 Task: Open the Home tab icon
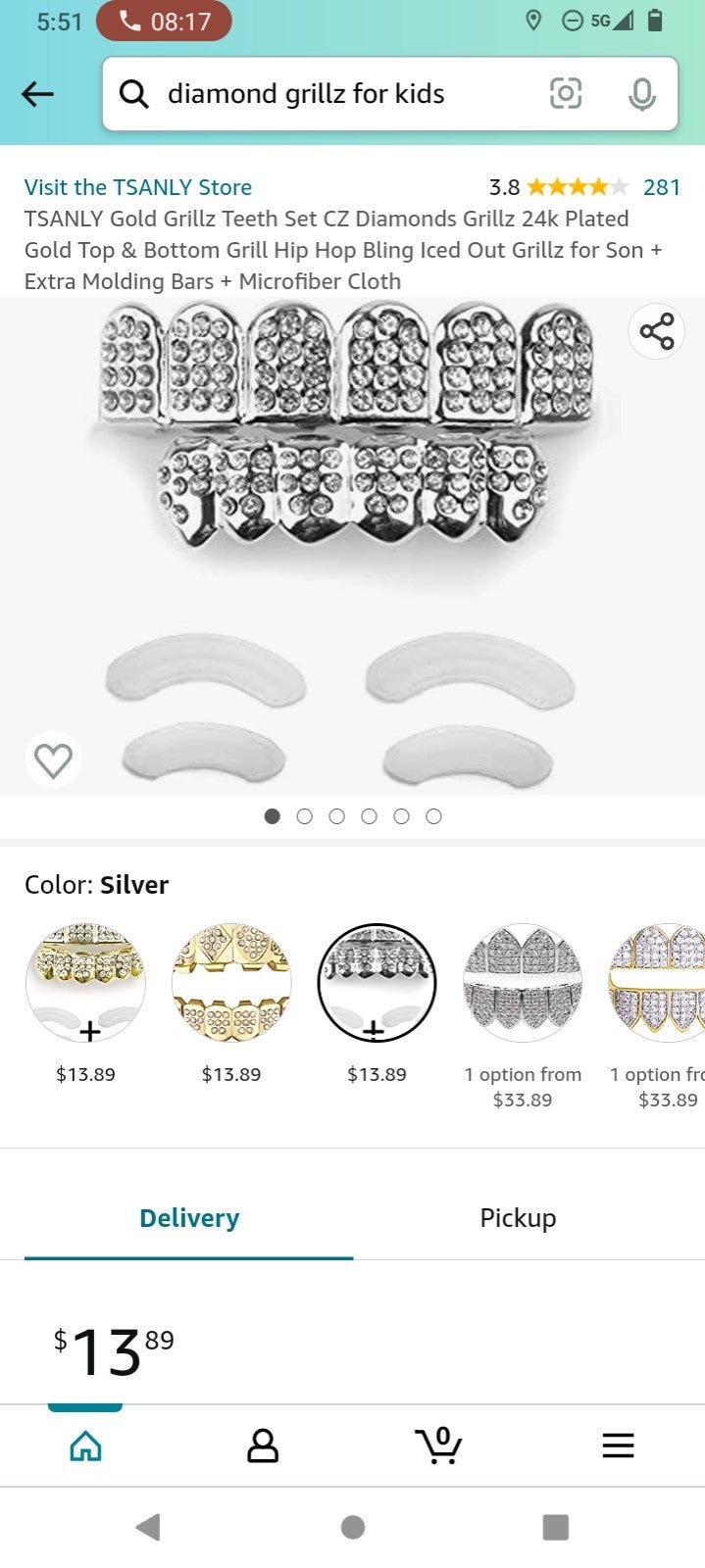pyautogui.click(x=85, y=1445)
